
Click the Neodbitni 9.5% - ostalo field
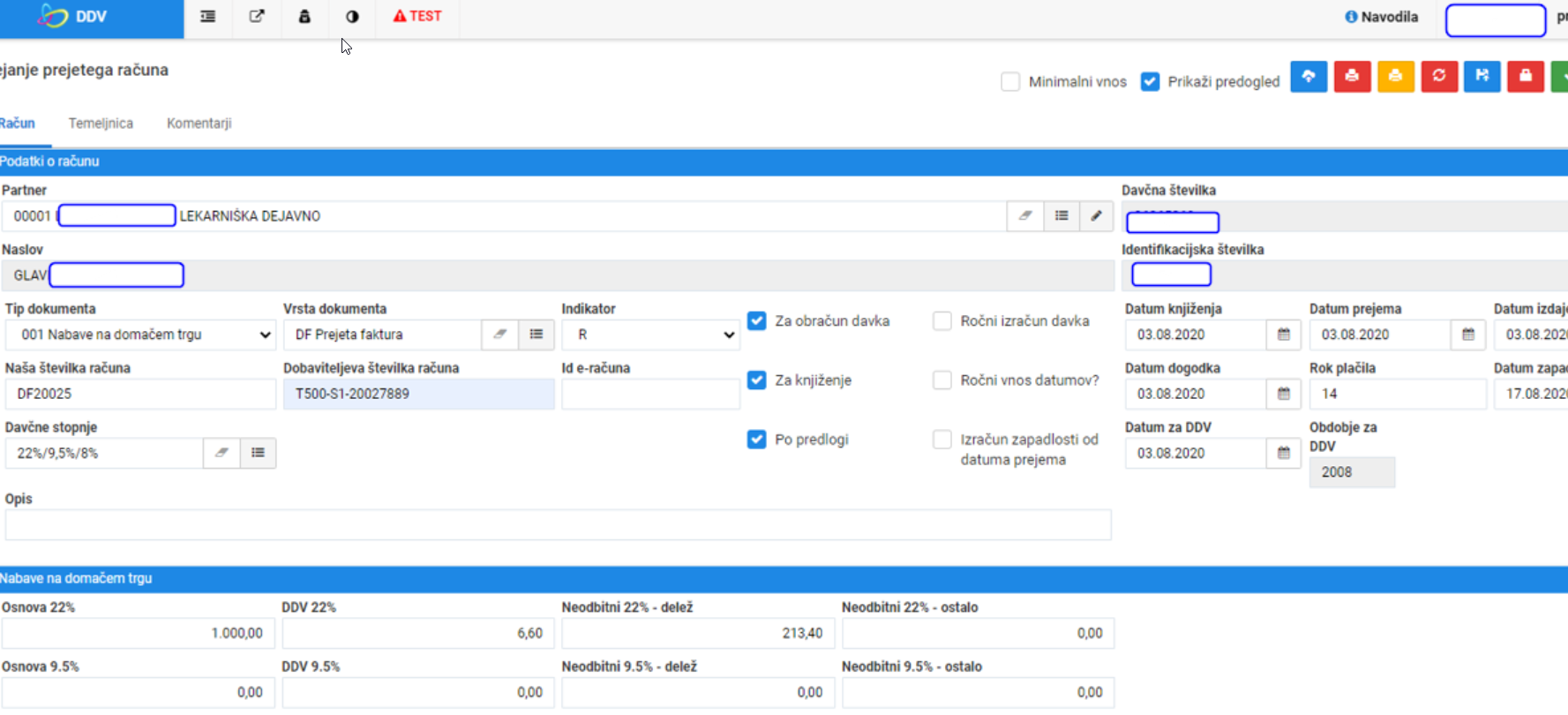coord(978,692)
